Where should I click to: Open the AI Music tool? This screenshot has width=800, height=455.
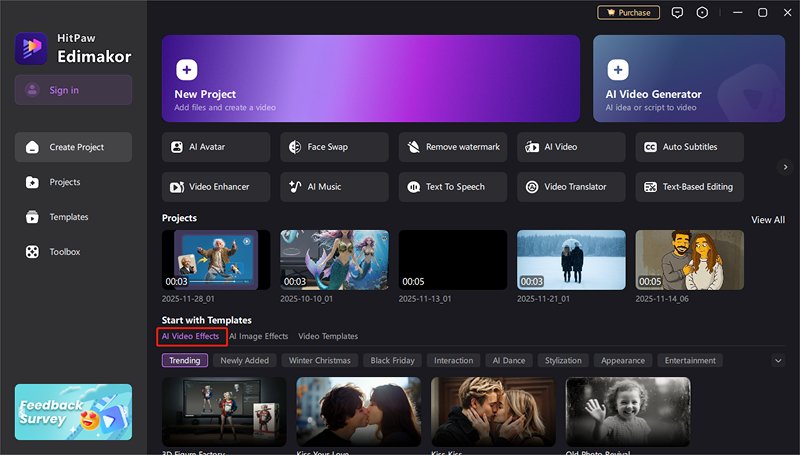[334, 187]
